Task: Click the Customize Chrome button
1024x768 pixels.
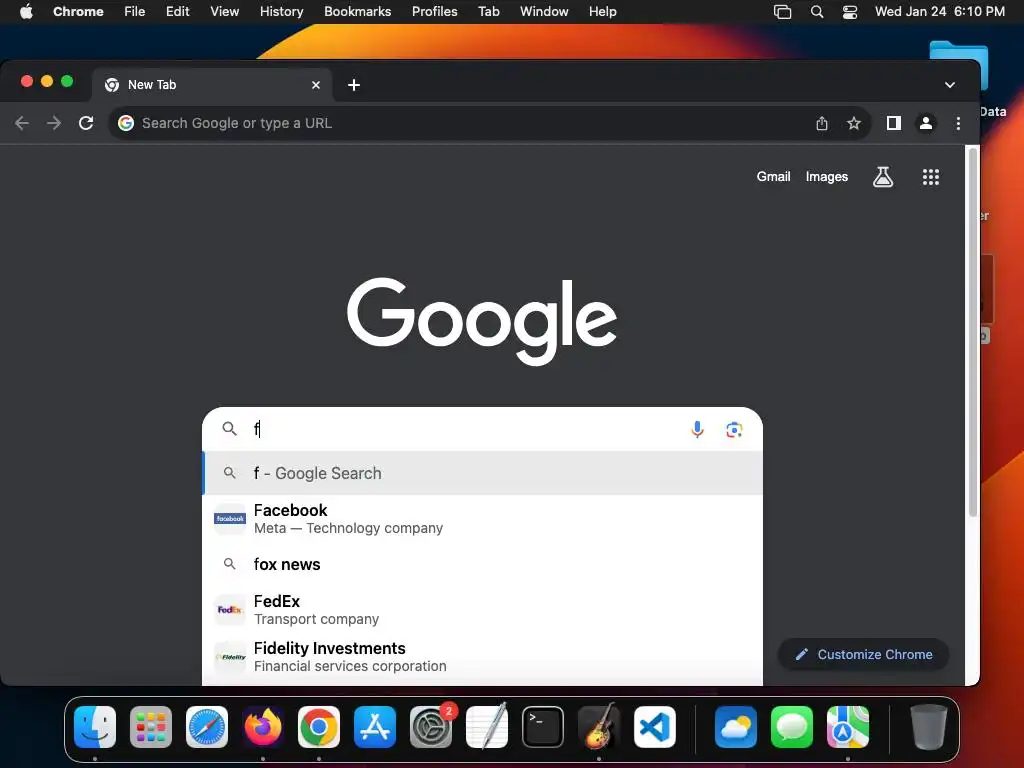Action: coord(863,654)
